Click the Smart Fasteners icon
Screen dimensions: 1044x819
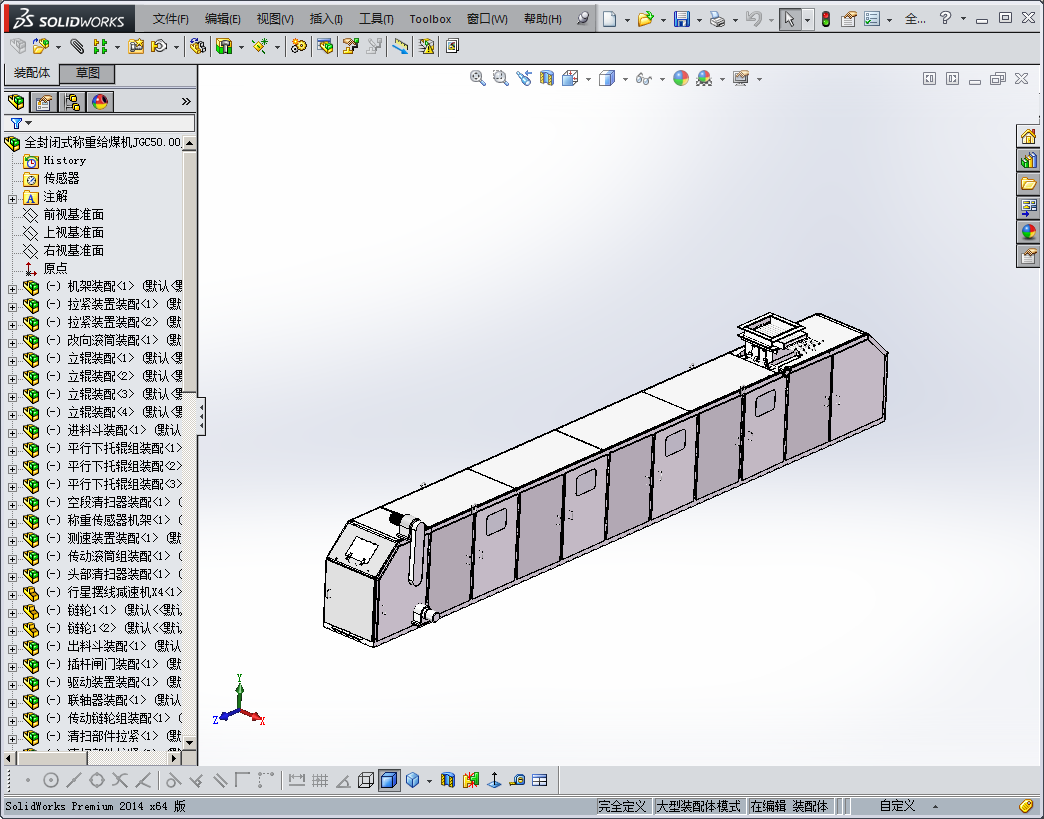pos(136,46)
